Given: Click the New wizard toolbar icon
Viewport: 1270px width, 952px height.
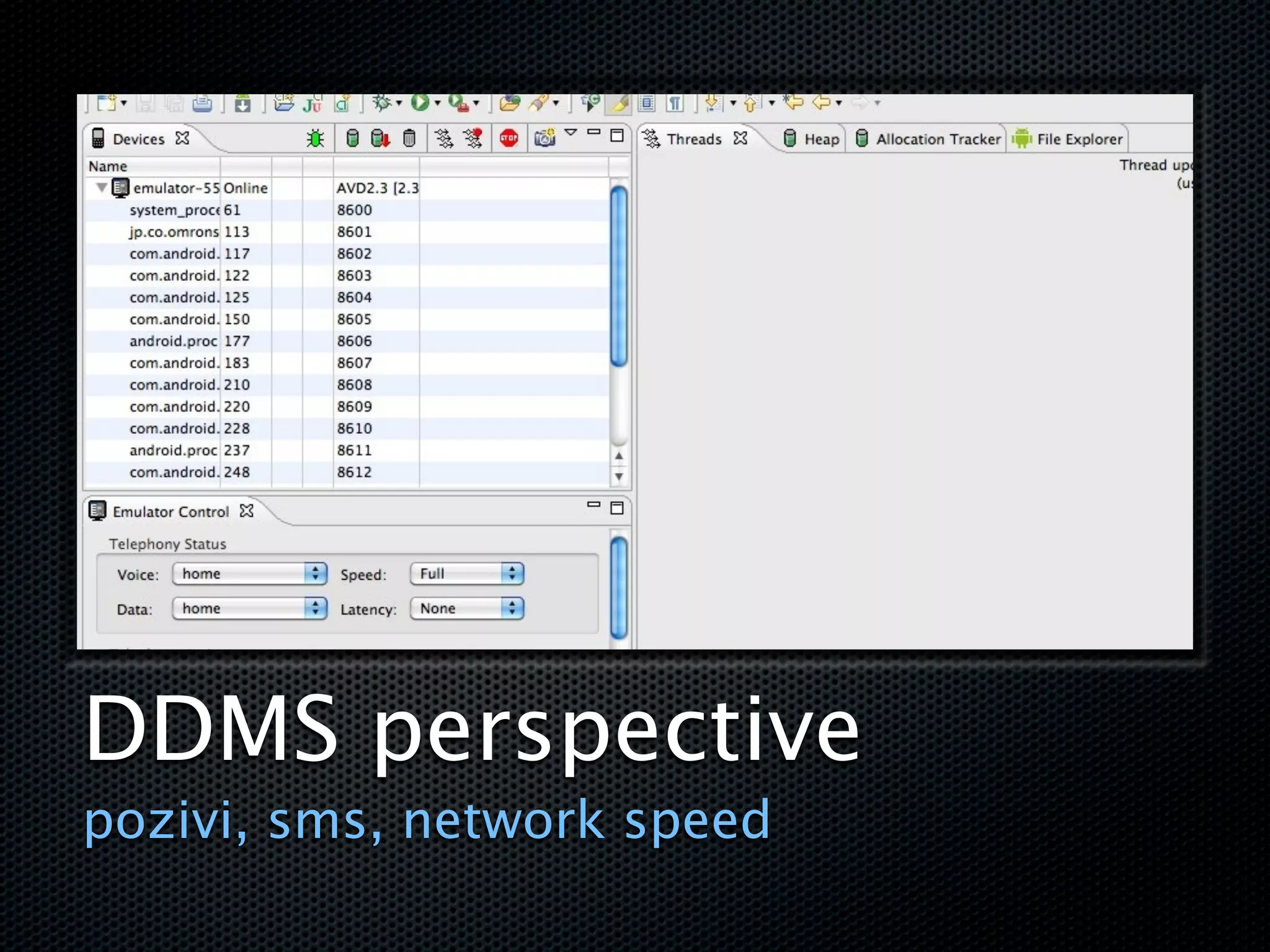Looking at the screenshot, I should tap(107, 103).
